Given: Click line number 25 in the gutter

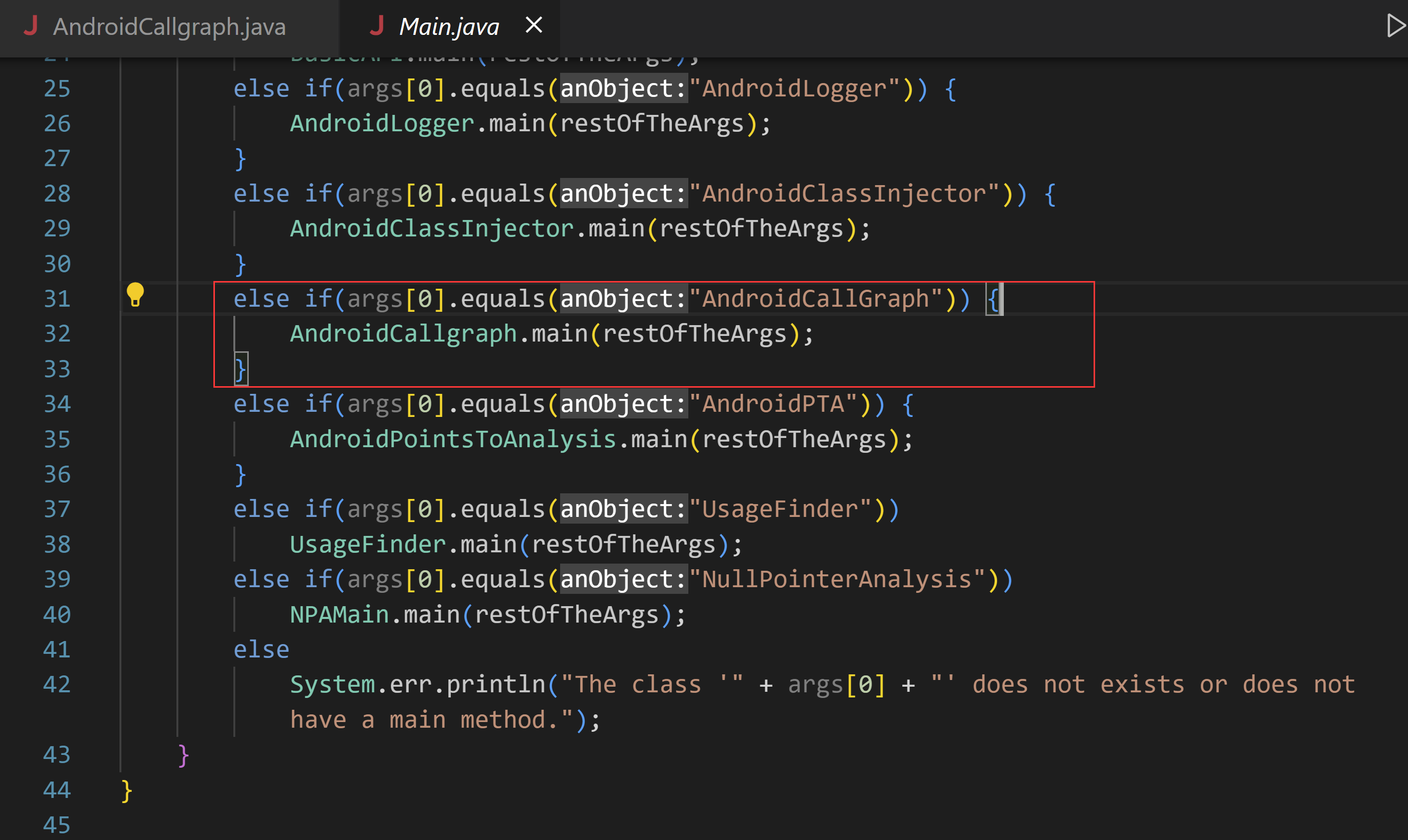Looking at the screenshot, I should 56,89.
